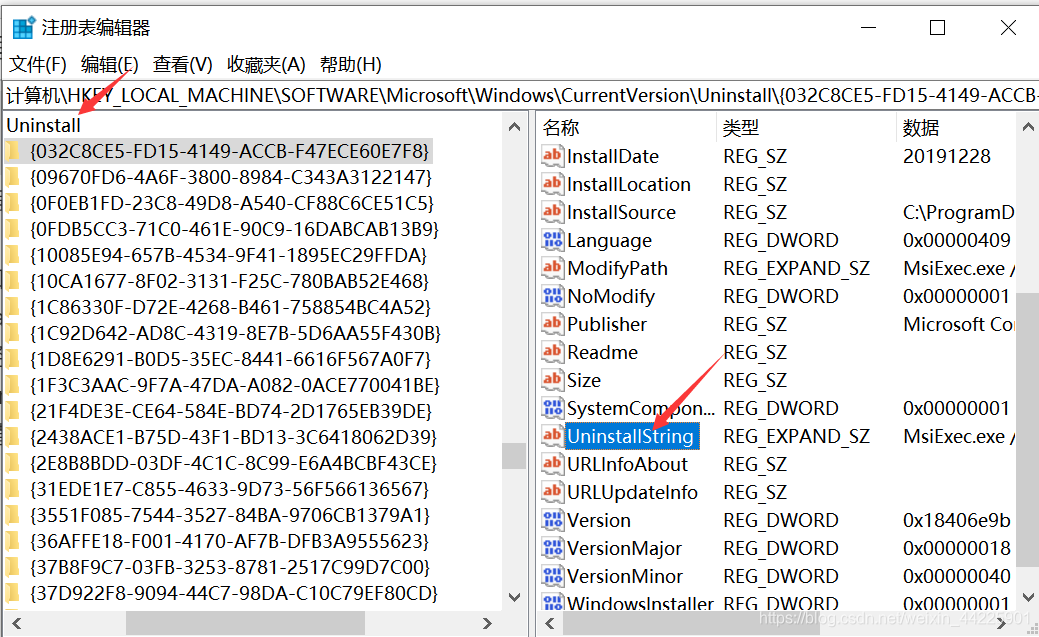This screenshot has height=637, width=1039.
Task: Select key {2E8B8BDD-03DF-4C1C-8C99-E6A4BCBF43CE}
Action: click(x=233, y=463)
